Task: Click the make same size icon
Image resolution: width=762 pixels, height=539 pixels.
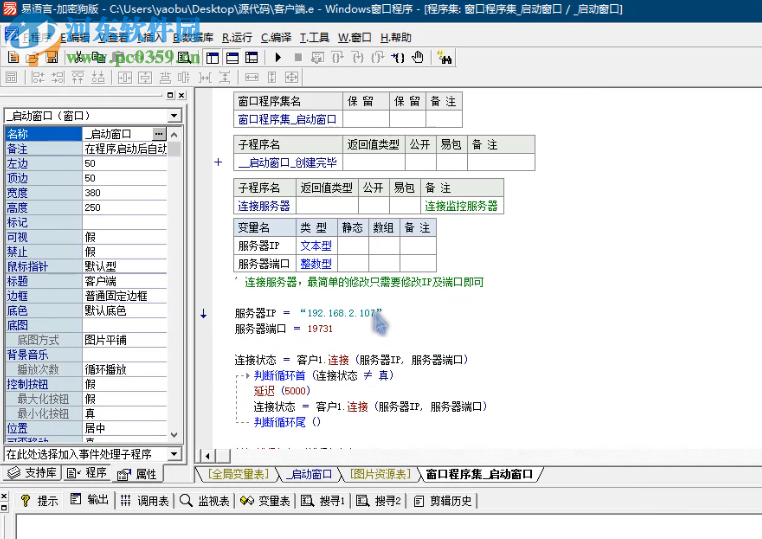Action: (292, 77)
